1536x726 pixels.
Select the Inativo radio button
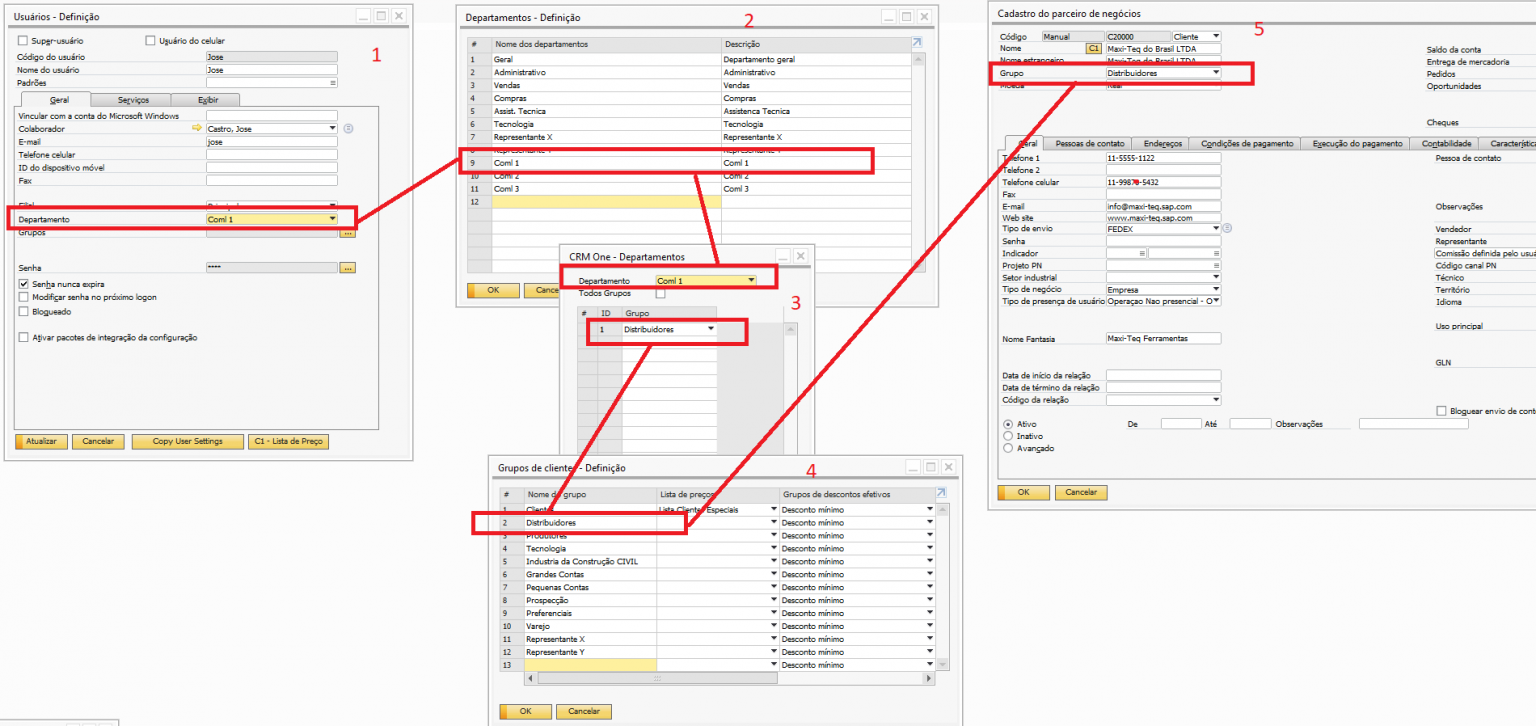[1007, 436]
